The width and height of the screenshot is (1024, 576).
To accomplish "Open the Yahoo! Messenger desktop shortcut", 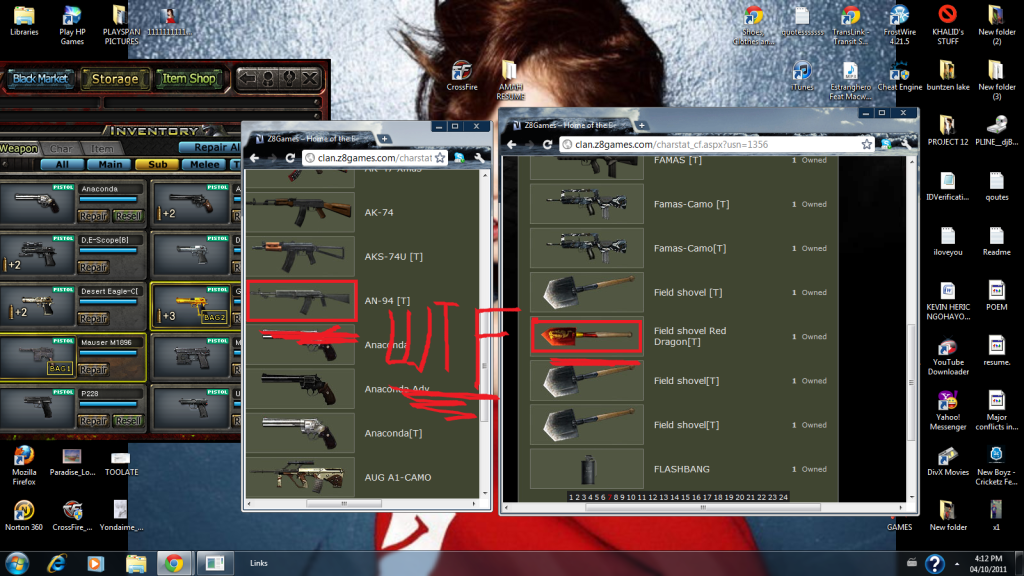I will [x=945, y=405].
